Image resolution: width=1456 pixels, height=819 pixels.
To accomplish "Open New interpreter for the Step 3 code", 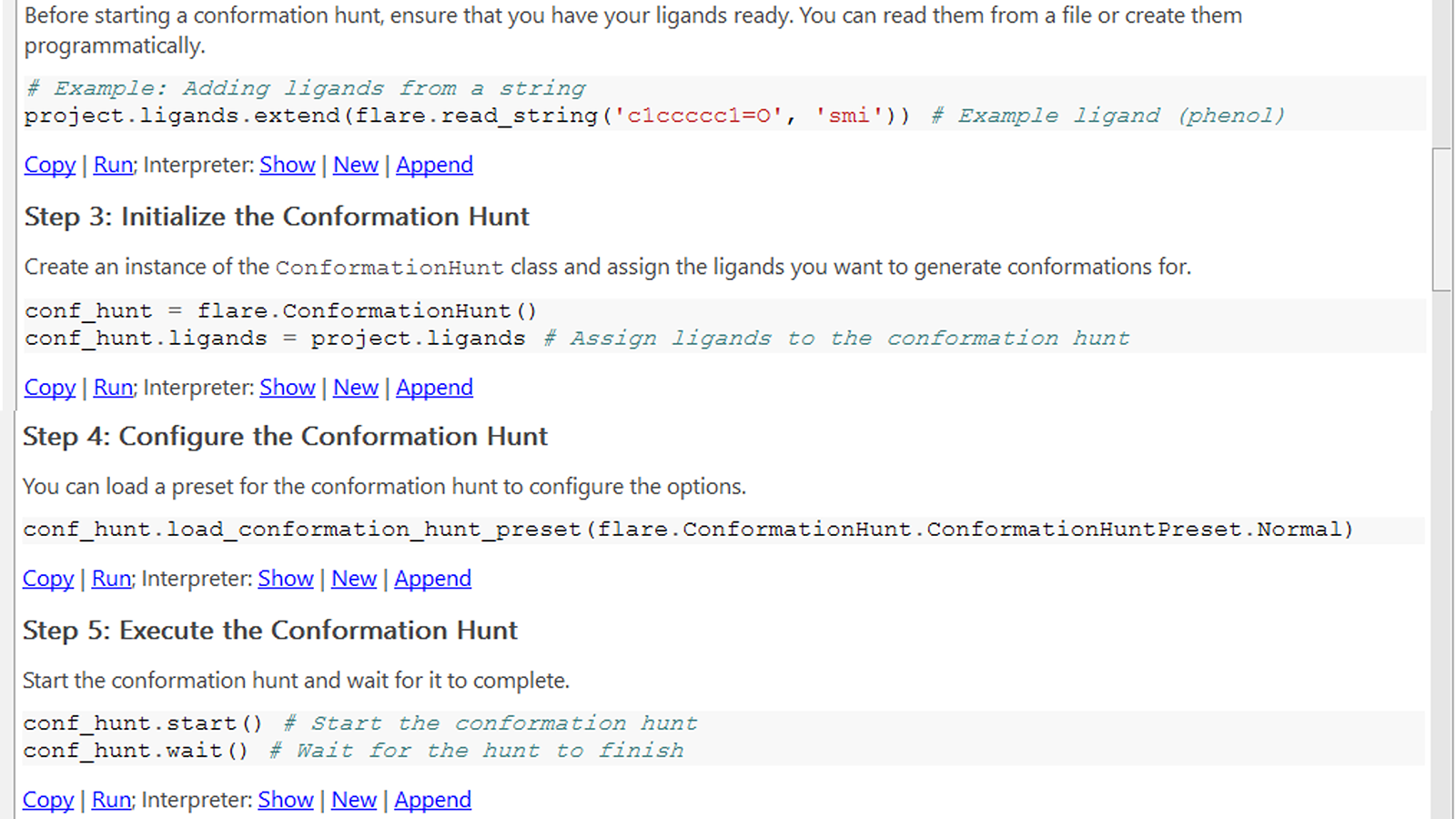I will 355,388.
